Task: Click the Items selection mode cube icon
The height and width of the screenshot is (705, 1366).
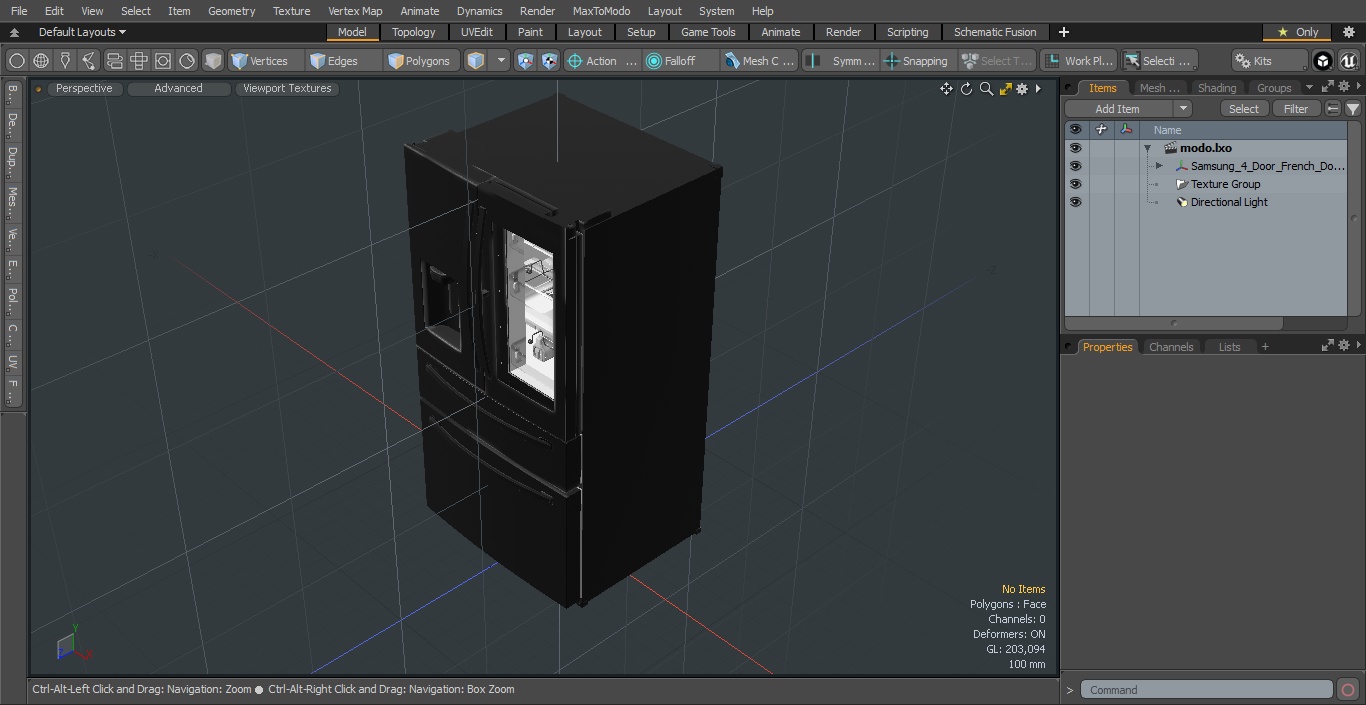Action: pos(476,61)
